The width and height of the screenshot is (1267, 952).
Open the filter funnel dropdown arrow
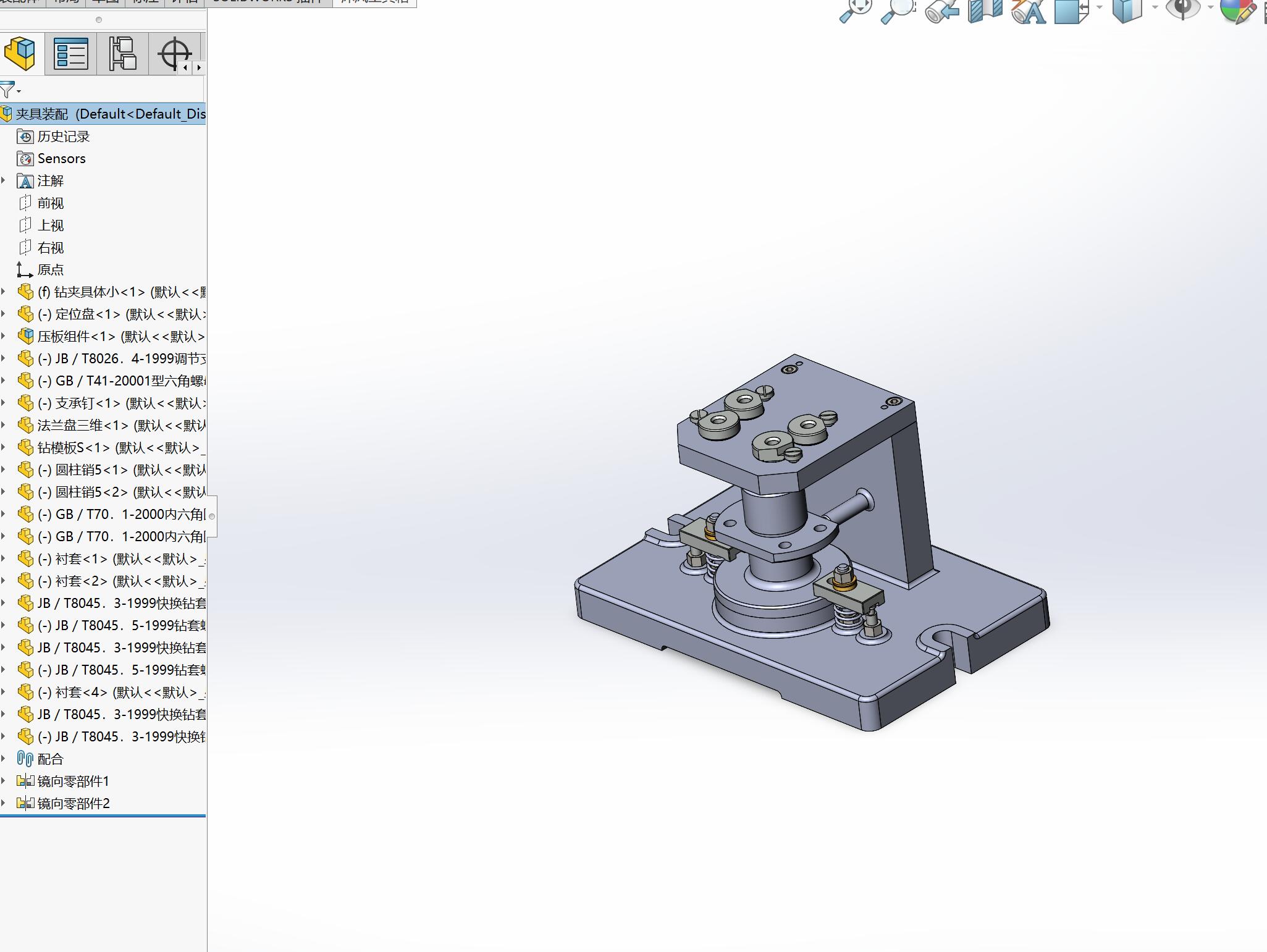click(x=19, y=92)
